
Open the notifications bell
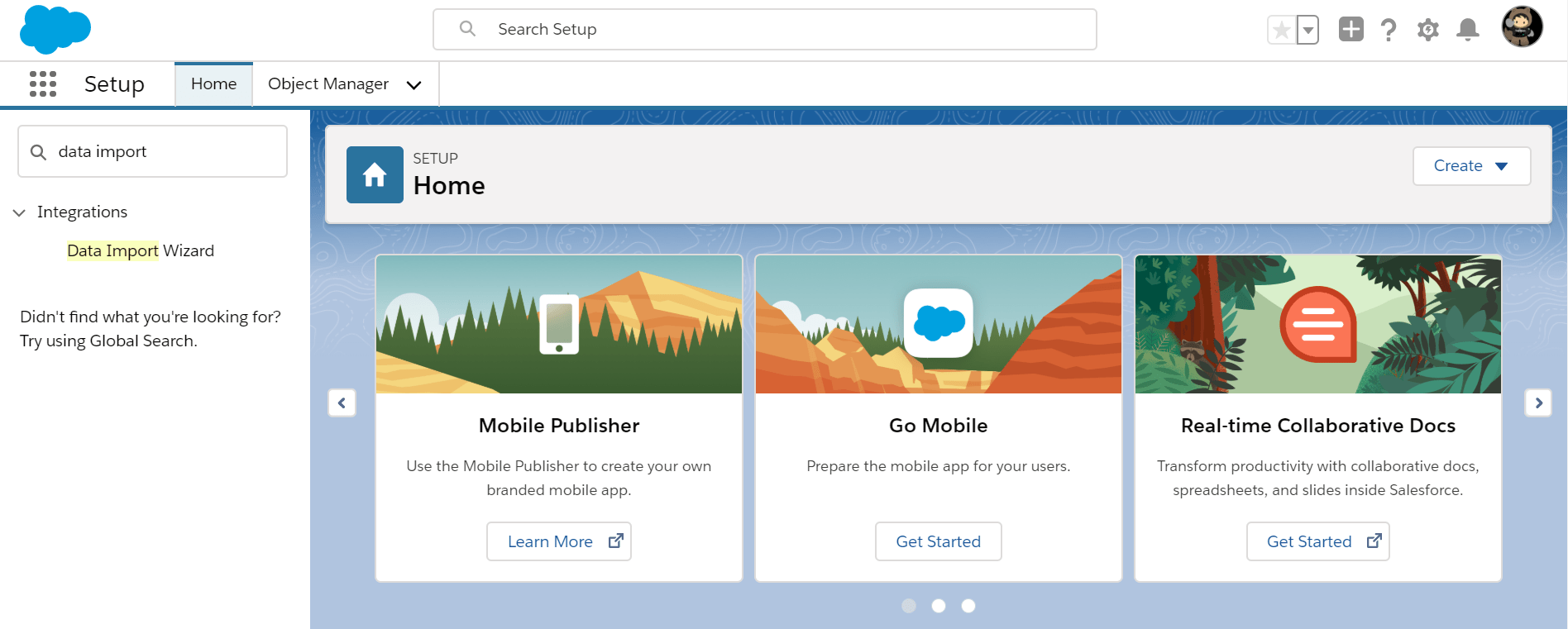(1468, 30)
